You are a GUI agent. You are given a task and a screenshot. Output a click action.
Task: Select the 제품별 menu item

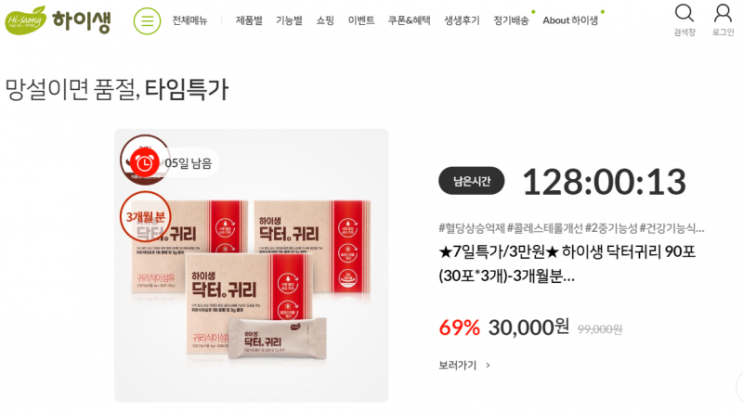[249, 20]
